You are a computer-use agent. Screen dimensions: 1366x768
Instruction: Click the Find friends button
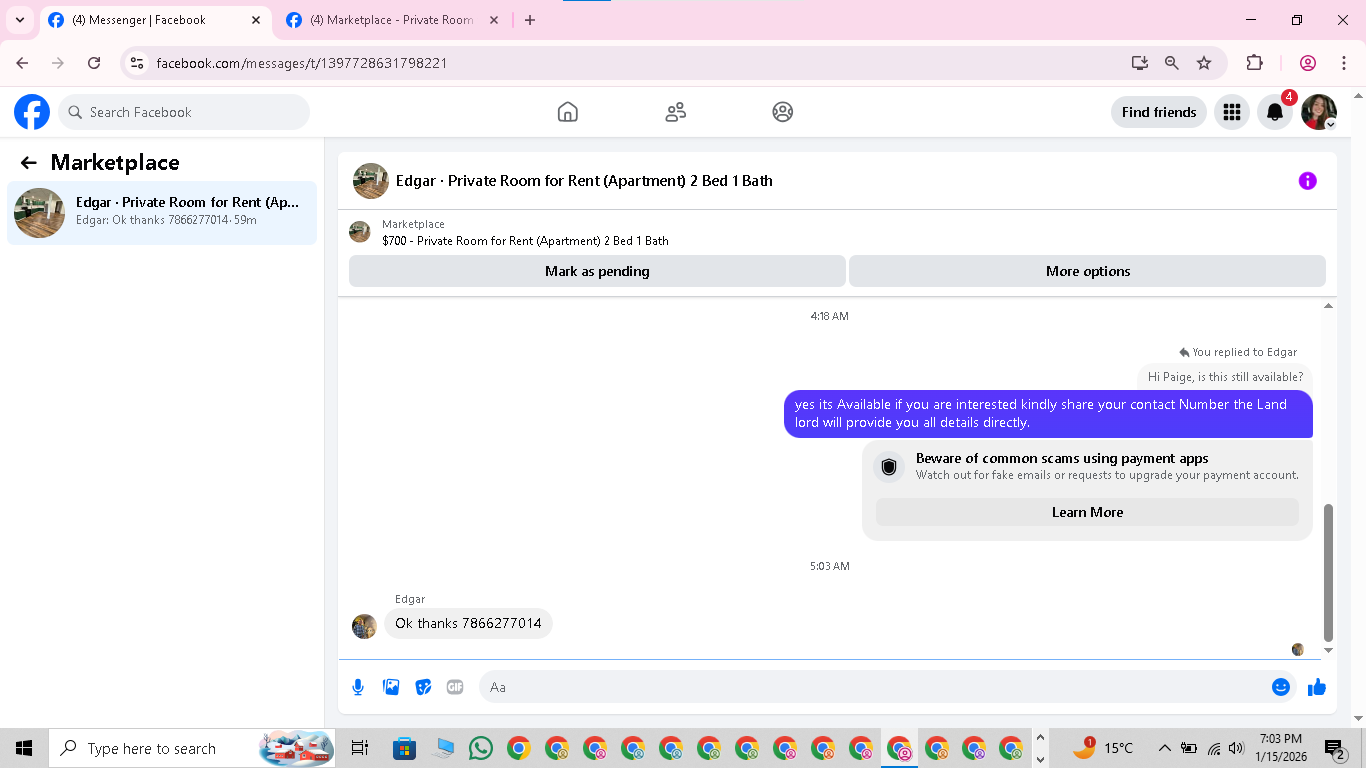(1159, 112)
